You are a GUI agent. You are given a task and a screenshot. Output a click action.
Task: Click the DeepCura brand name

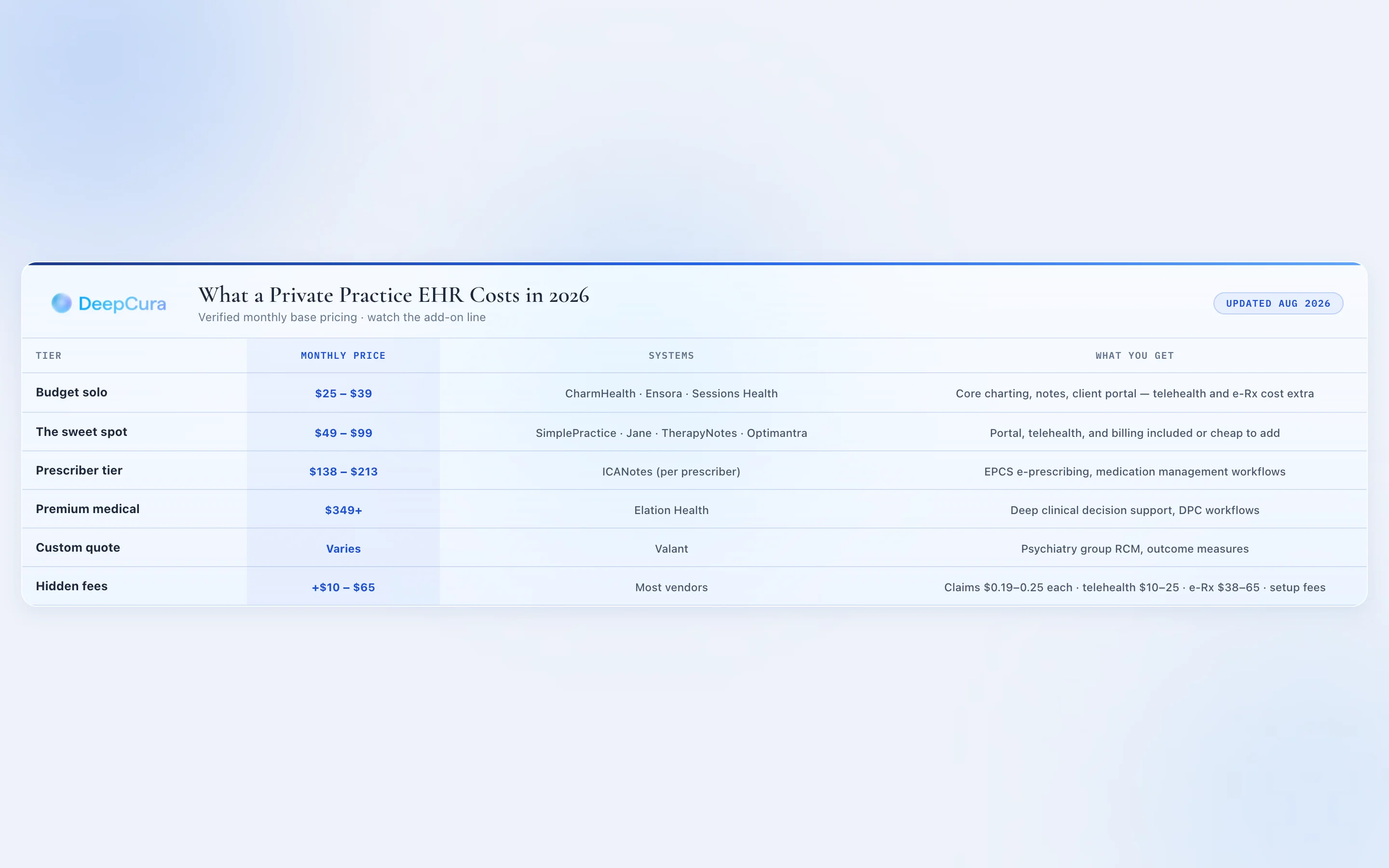click(x=122, y=304)
